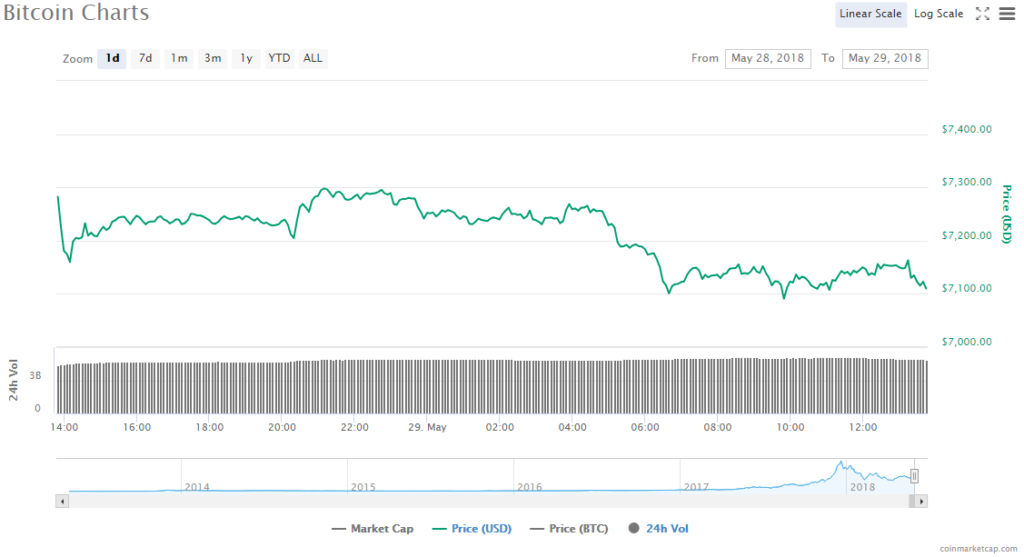The height and width of the screenshot is (557, 1024).
Task: Click the 22:00 time axis label
Action: 355,427
